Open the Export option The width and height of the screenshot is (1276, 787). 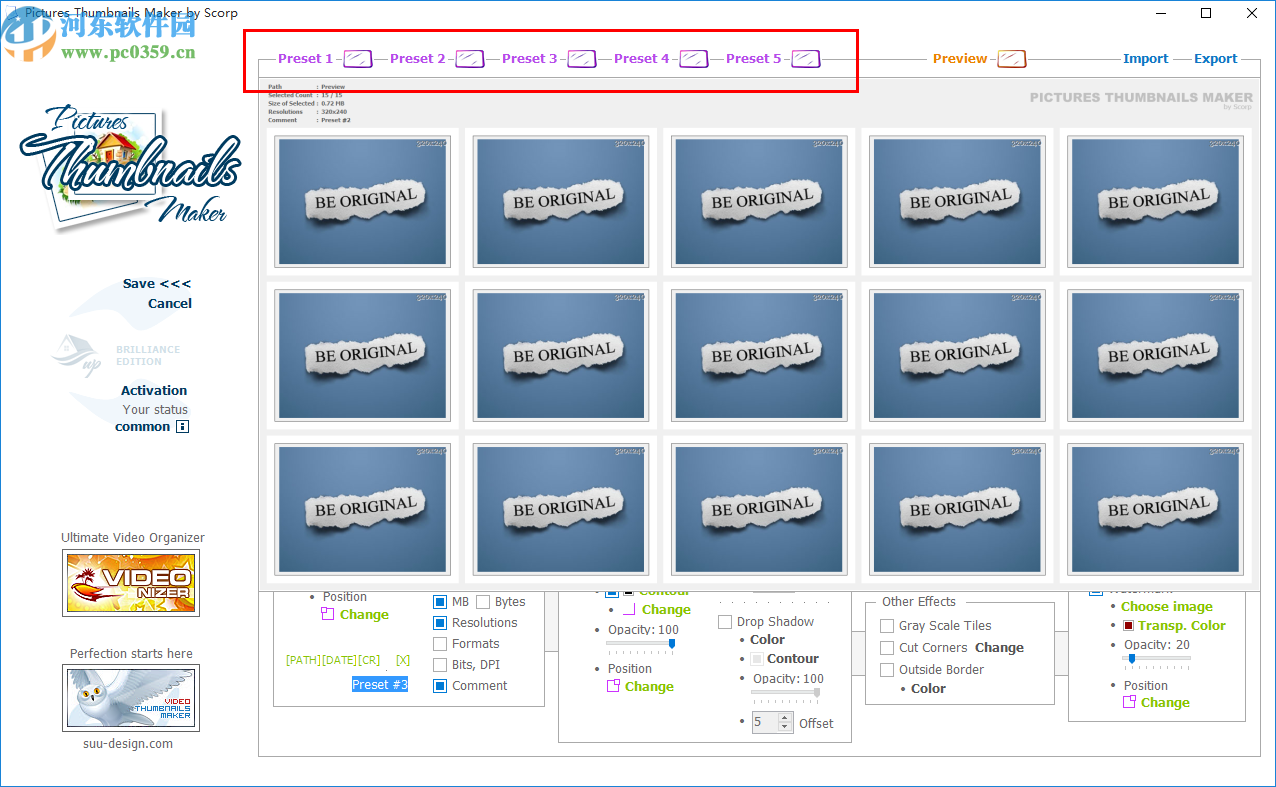(x=1216, y=58)
